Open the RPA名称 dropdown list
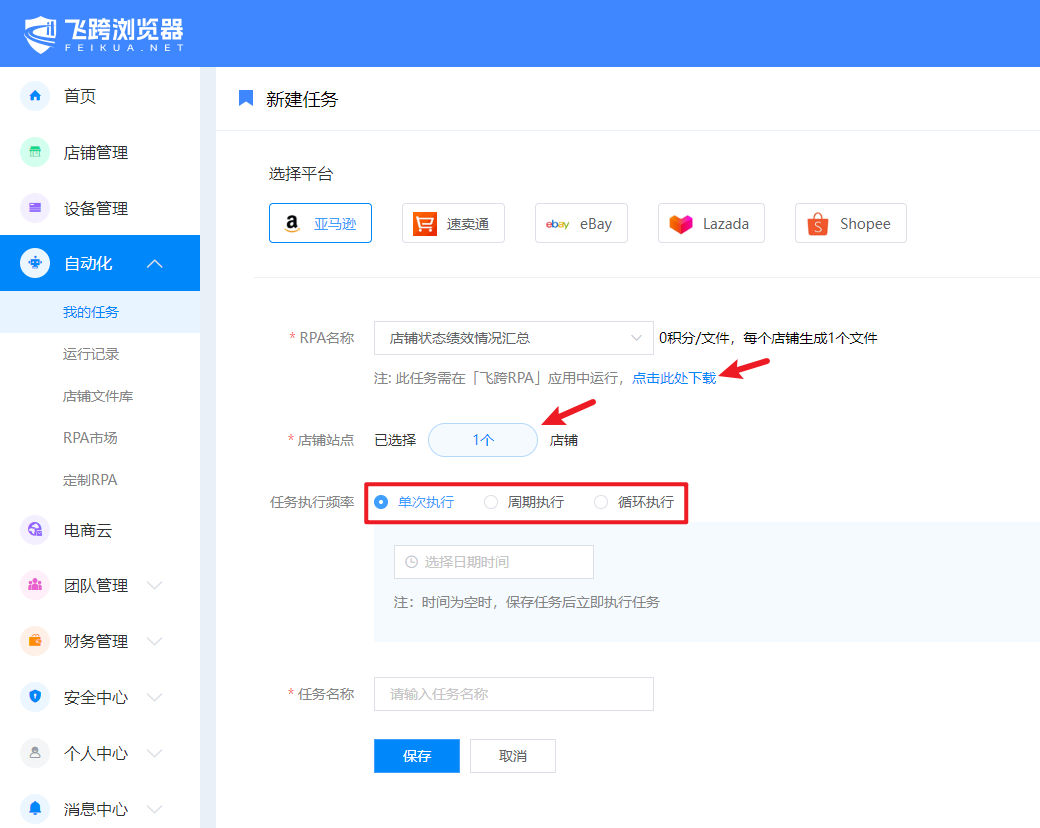Screen dimensions: 1040x828 [x=513, y=338]
